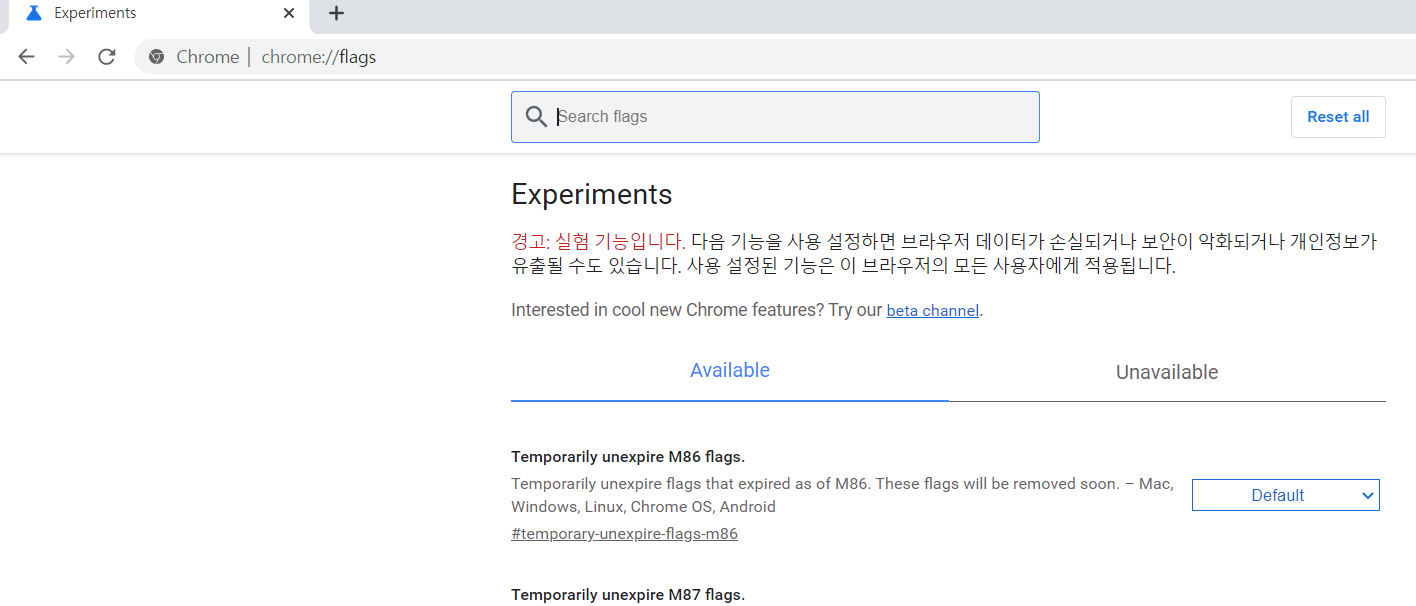Open the beta channel link
This screenshot has height=606, width=1416.
coord(932,311)
